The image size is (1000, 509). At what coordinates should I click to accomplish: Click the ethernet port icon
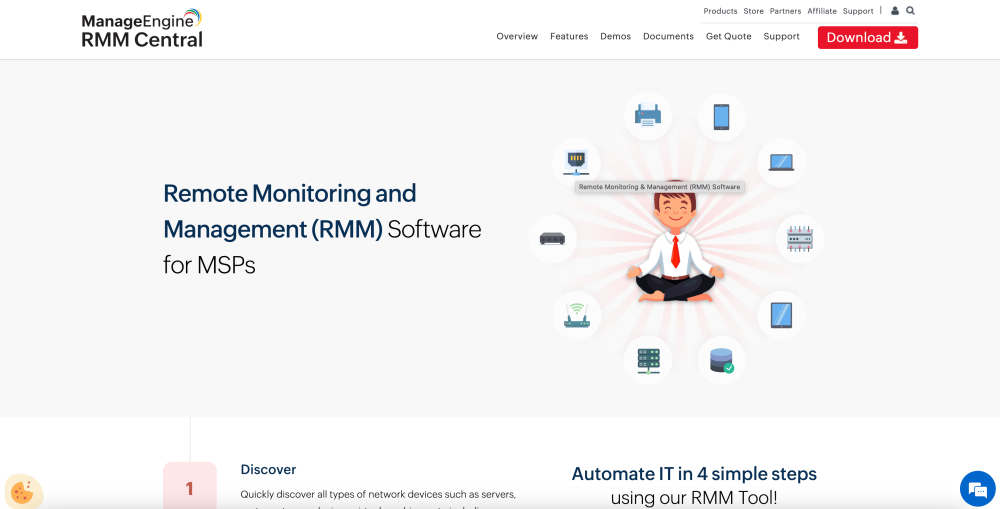(x=576, y=163)
